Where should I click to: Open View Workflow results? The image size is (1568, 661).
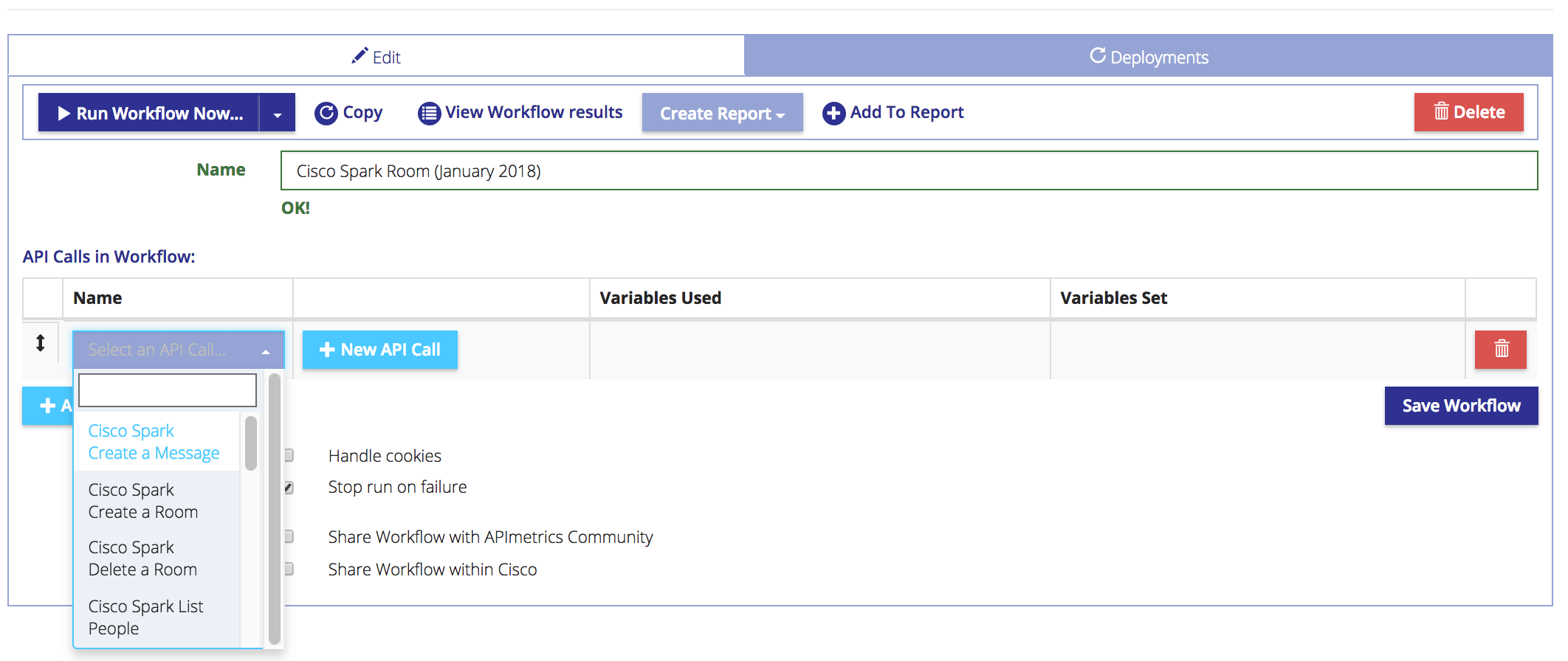(520, 112)
